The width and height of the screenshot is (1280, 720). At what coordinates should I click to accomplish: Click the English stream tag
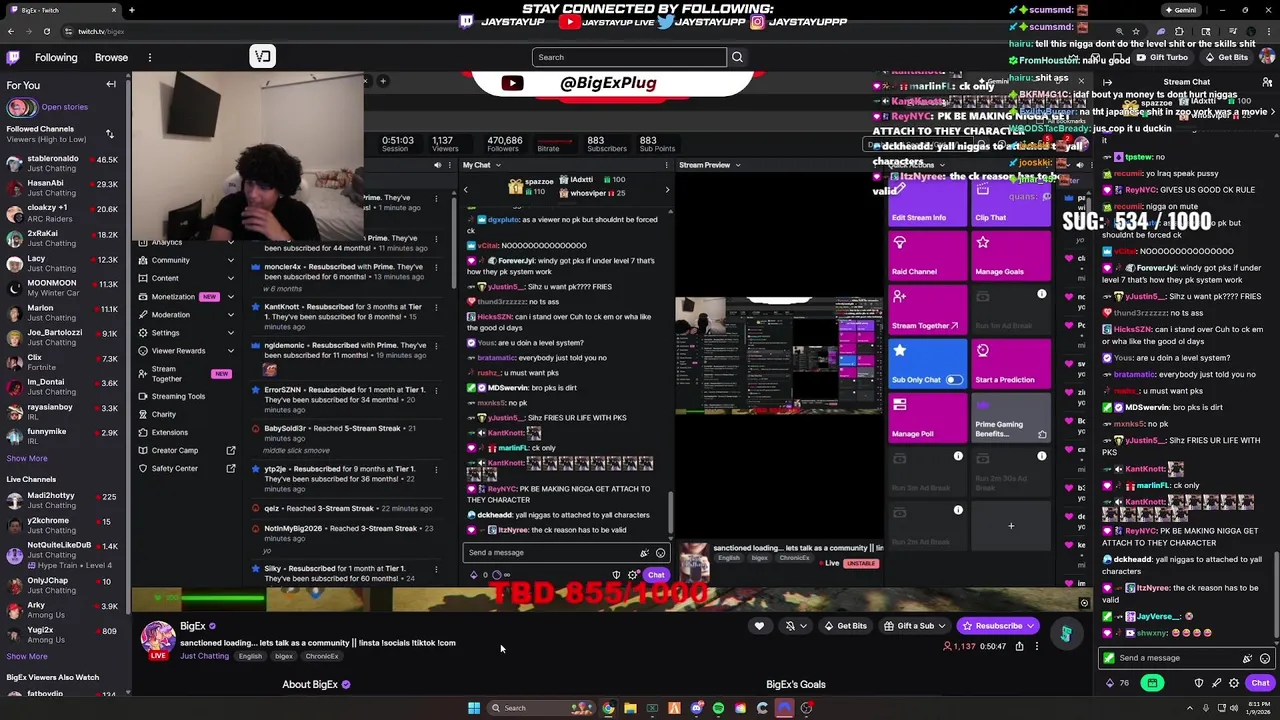coord(250,656)
